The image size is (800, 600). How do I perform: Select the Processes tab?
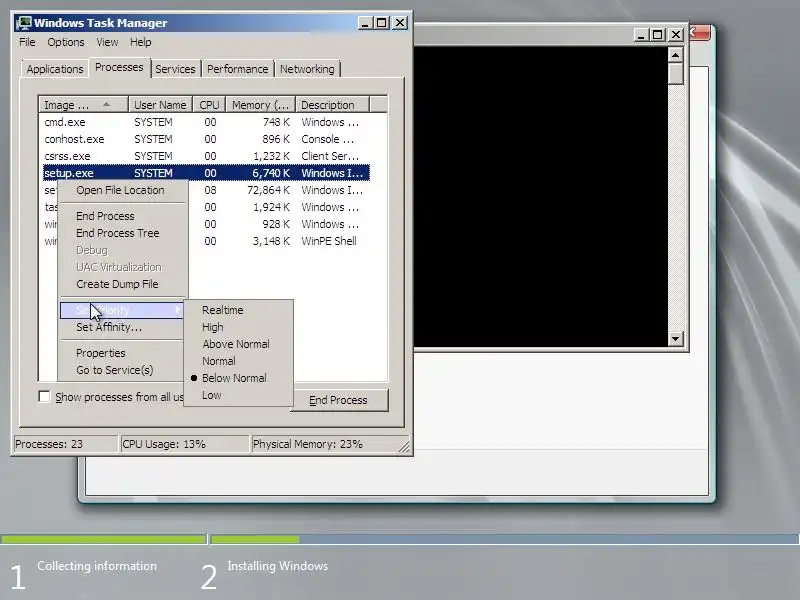click(x=119, y=67)
